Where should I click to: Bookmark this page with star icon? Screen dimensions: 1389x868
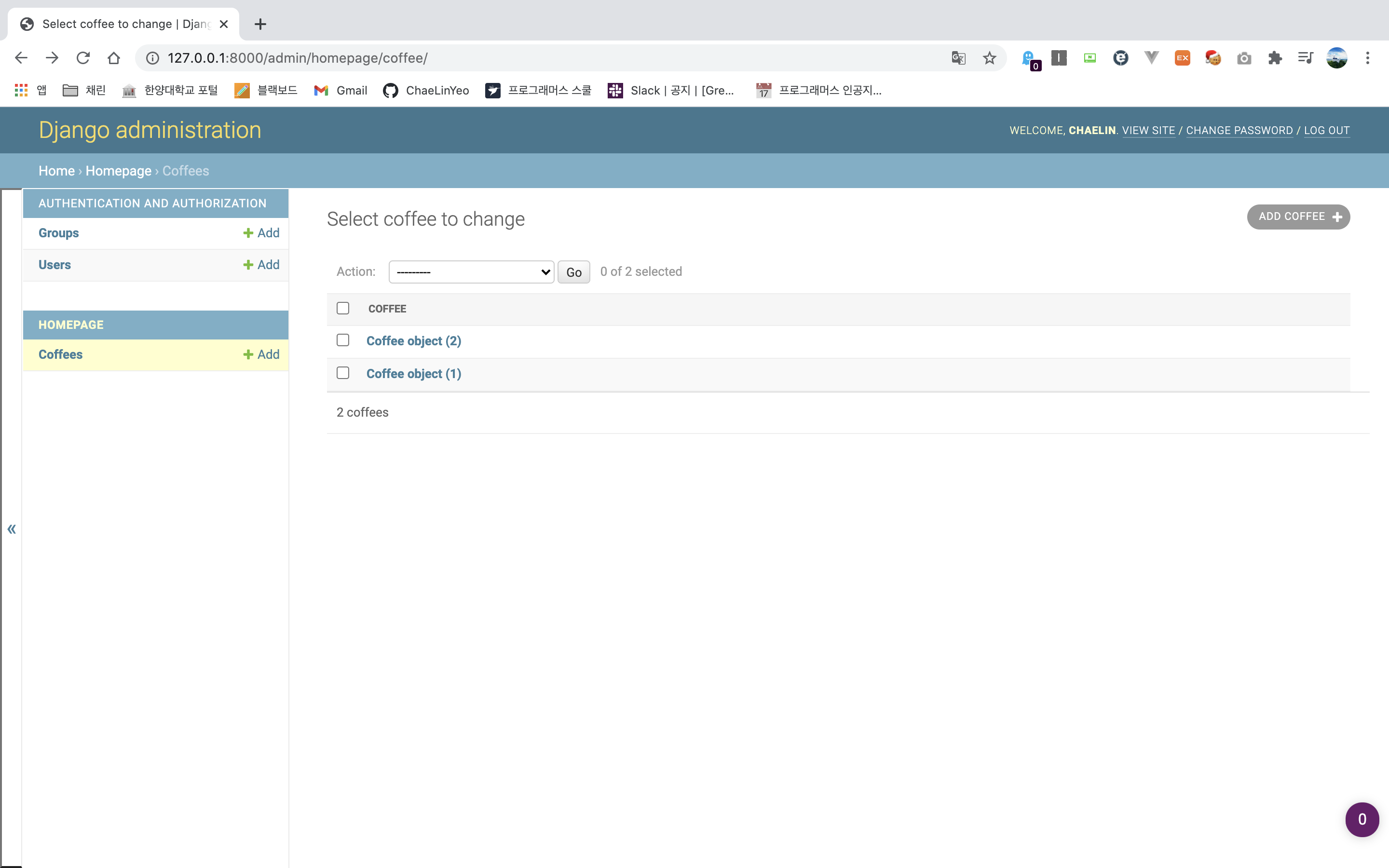(x=989, y=58)
